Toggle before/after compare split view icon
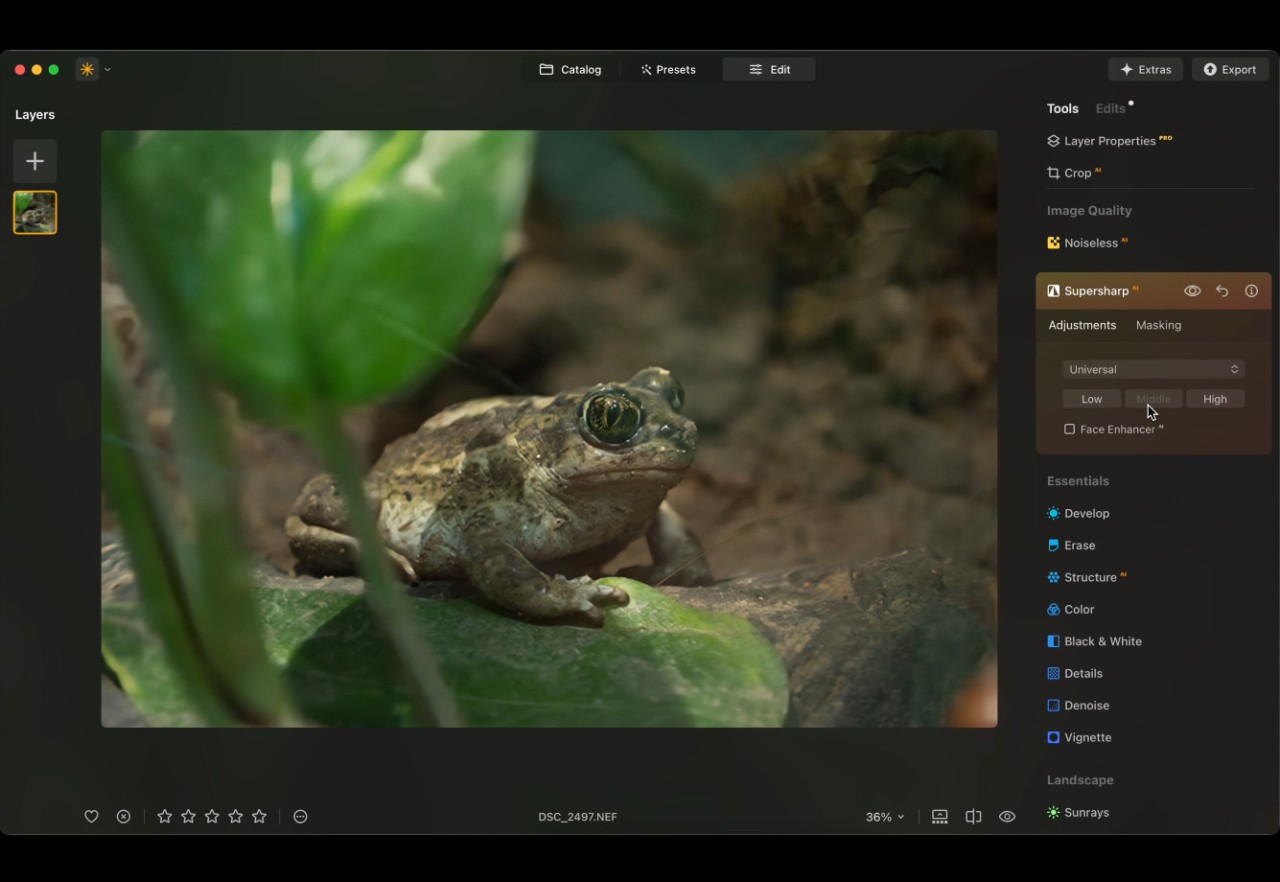The image size is (1280, 882). tap(973, 816)
